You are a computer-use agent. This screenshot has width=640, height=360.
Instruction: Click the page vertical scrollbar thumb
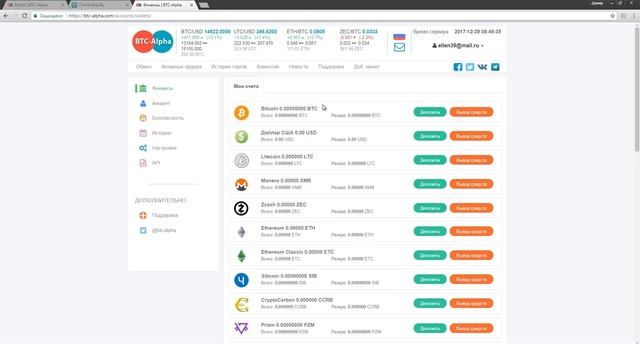click(x=637, y=90)
